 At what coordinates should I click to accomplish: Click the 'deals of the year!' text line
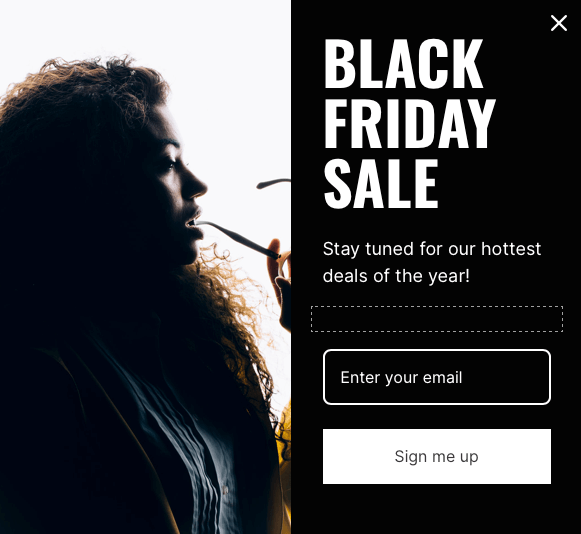[x=396, y=276]
